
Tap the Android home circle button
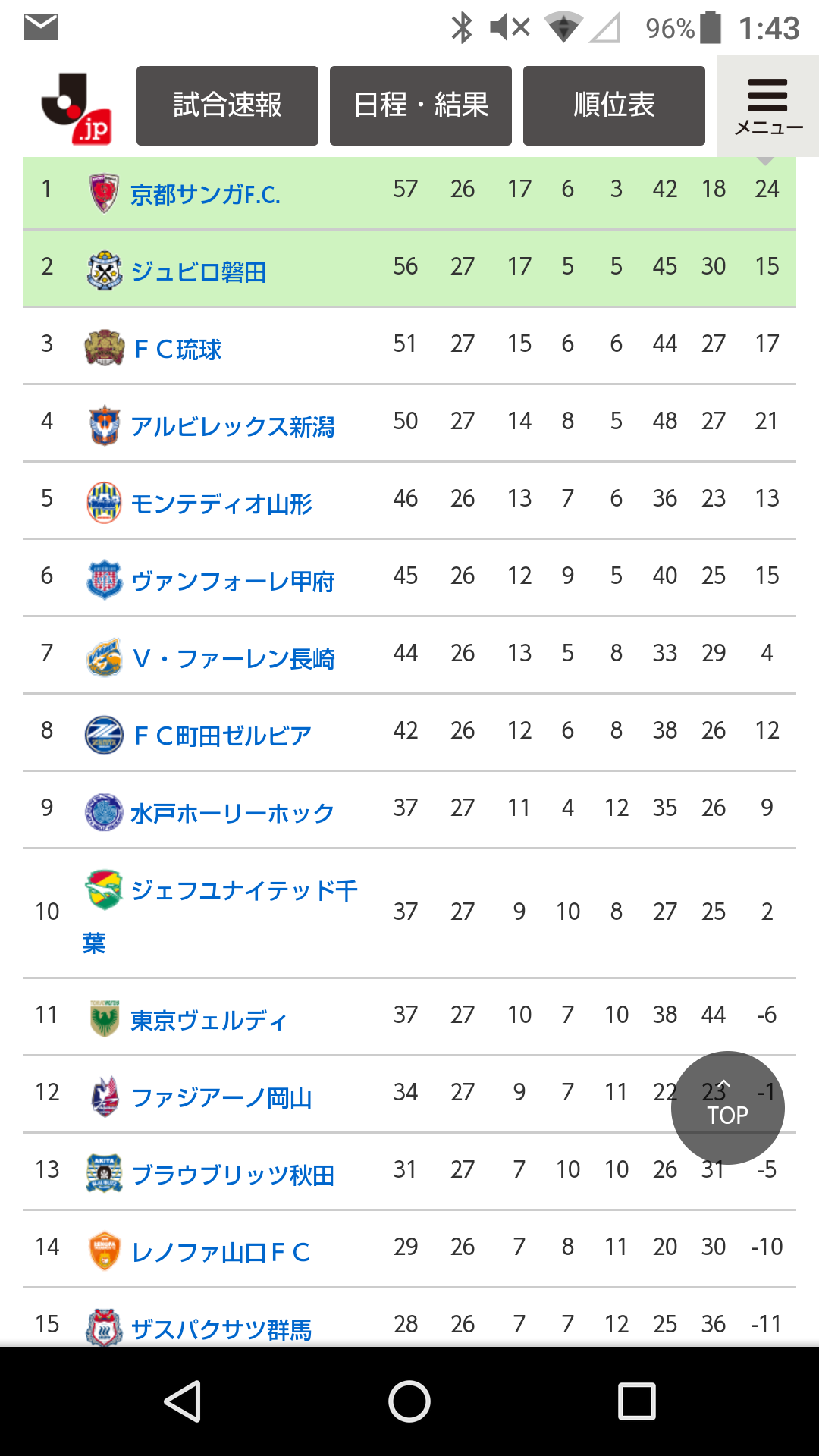click(x=409, y=1401)
